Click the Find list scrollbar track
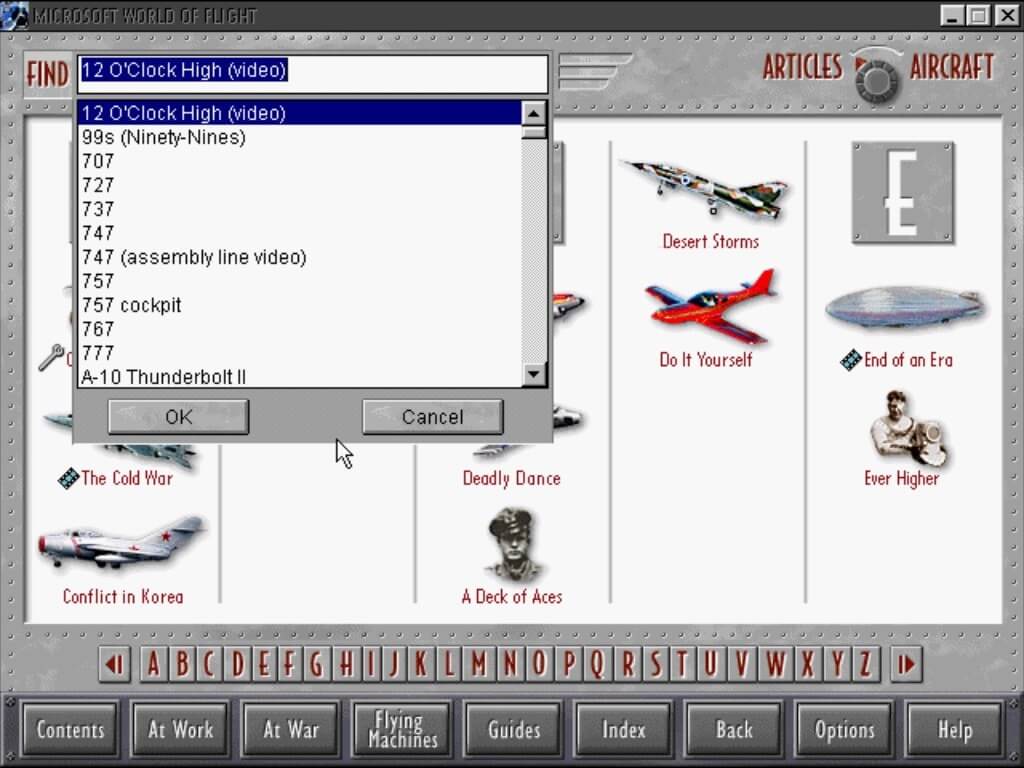This screenshot has width=1024, height=768. [534, 251]
